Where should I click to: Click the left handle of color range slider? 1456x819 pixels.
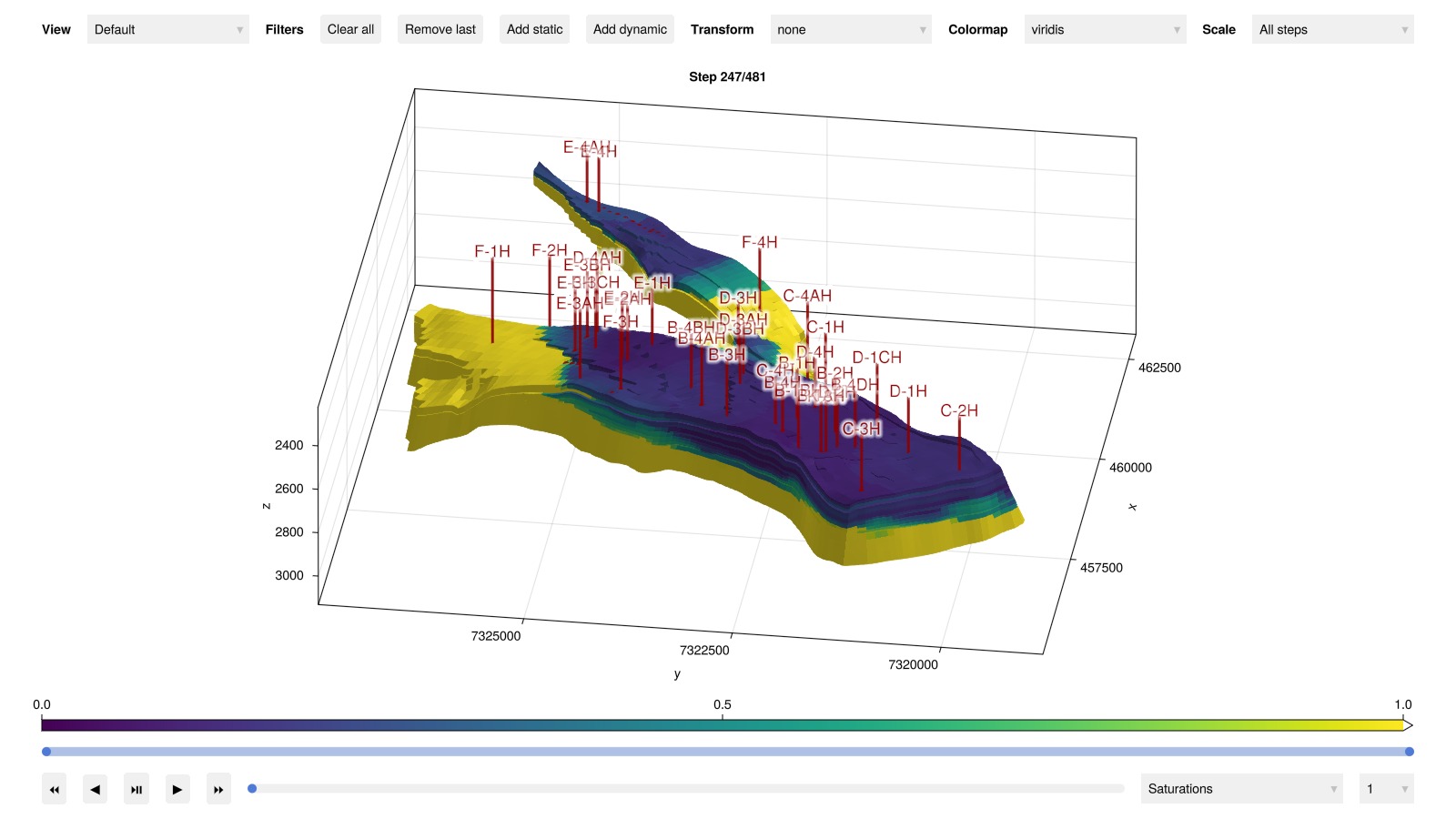click(46, 752)
